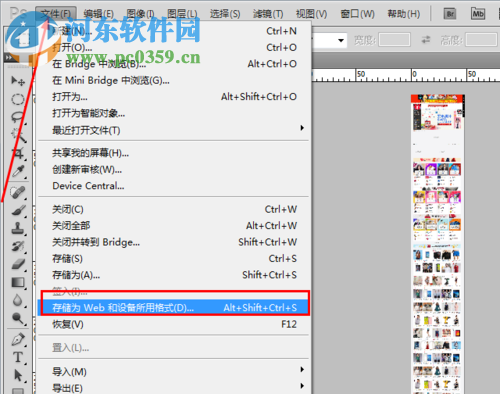Select the Crop tool

pyautogui.click(x=18, y=153)
